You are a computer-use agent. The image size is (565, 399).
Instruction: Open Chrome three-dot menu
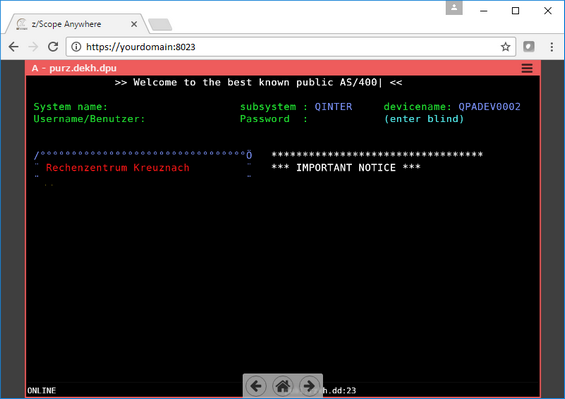(551, 47)
